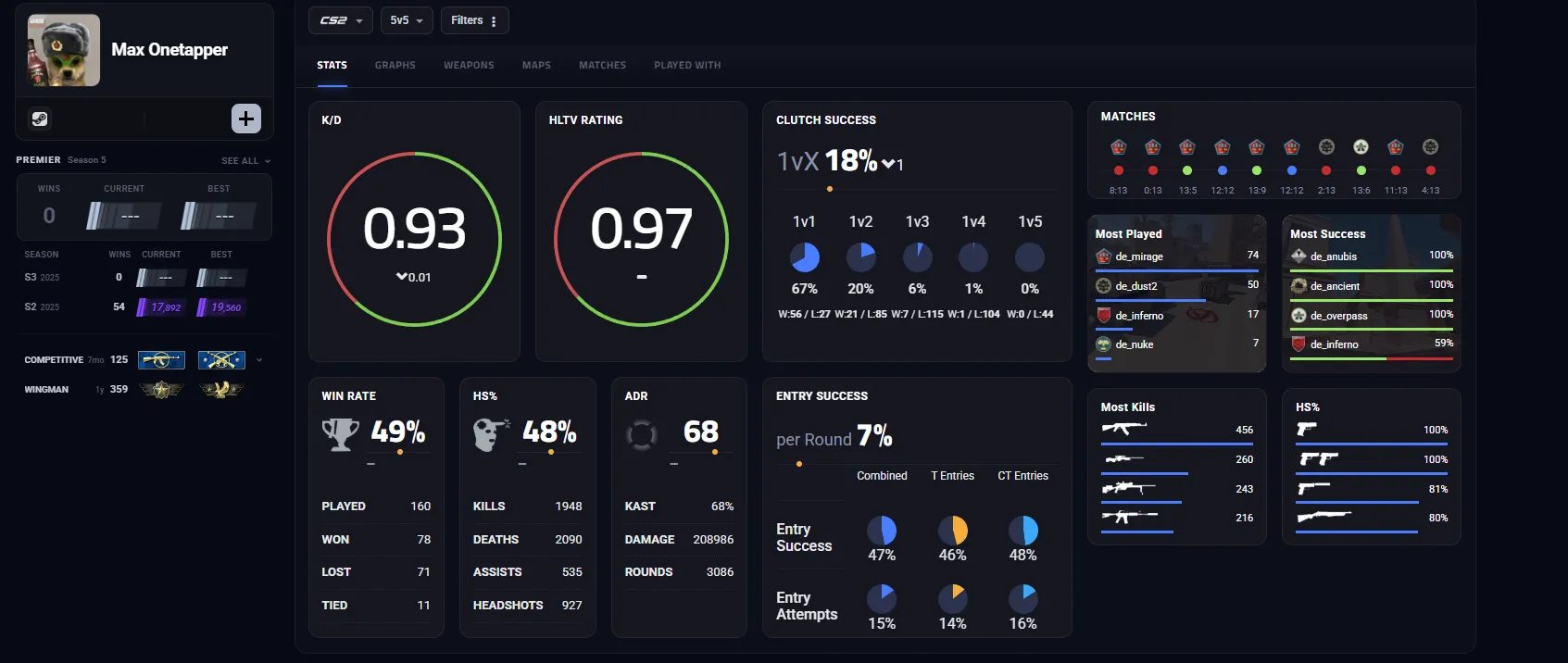Open the Filters menu
Screen dimensions: 1568x663
tap(474, 20)
